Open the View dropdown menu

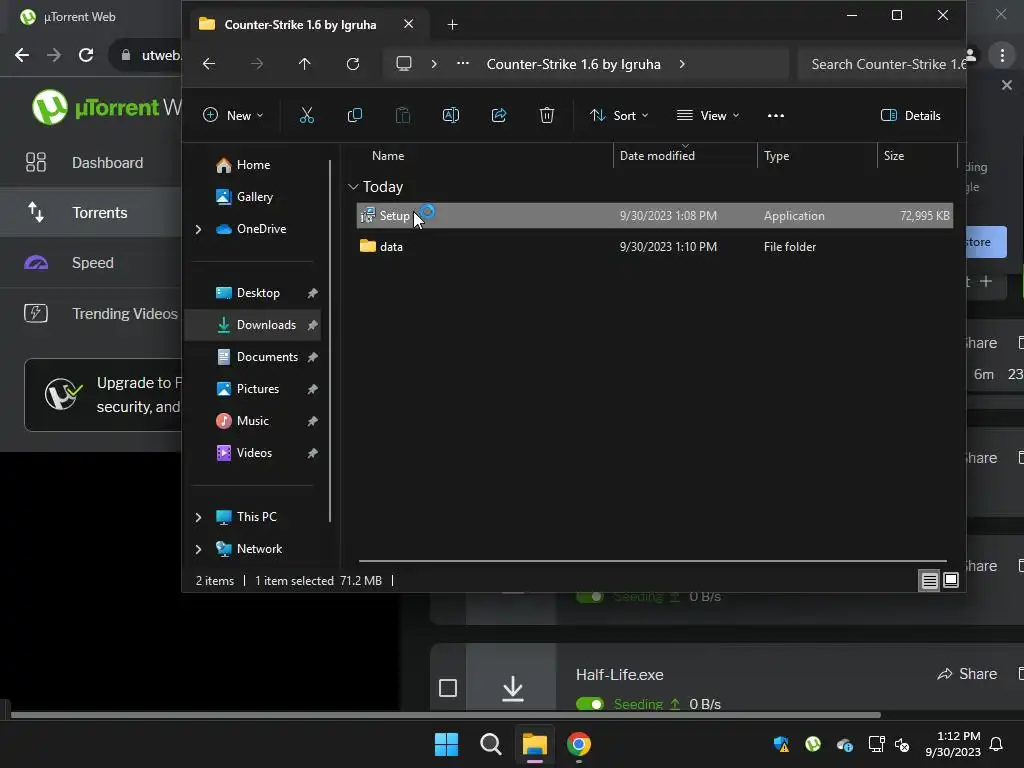[x=708, y=116]
